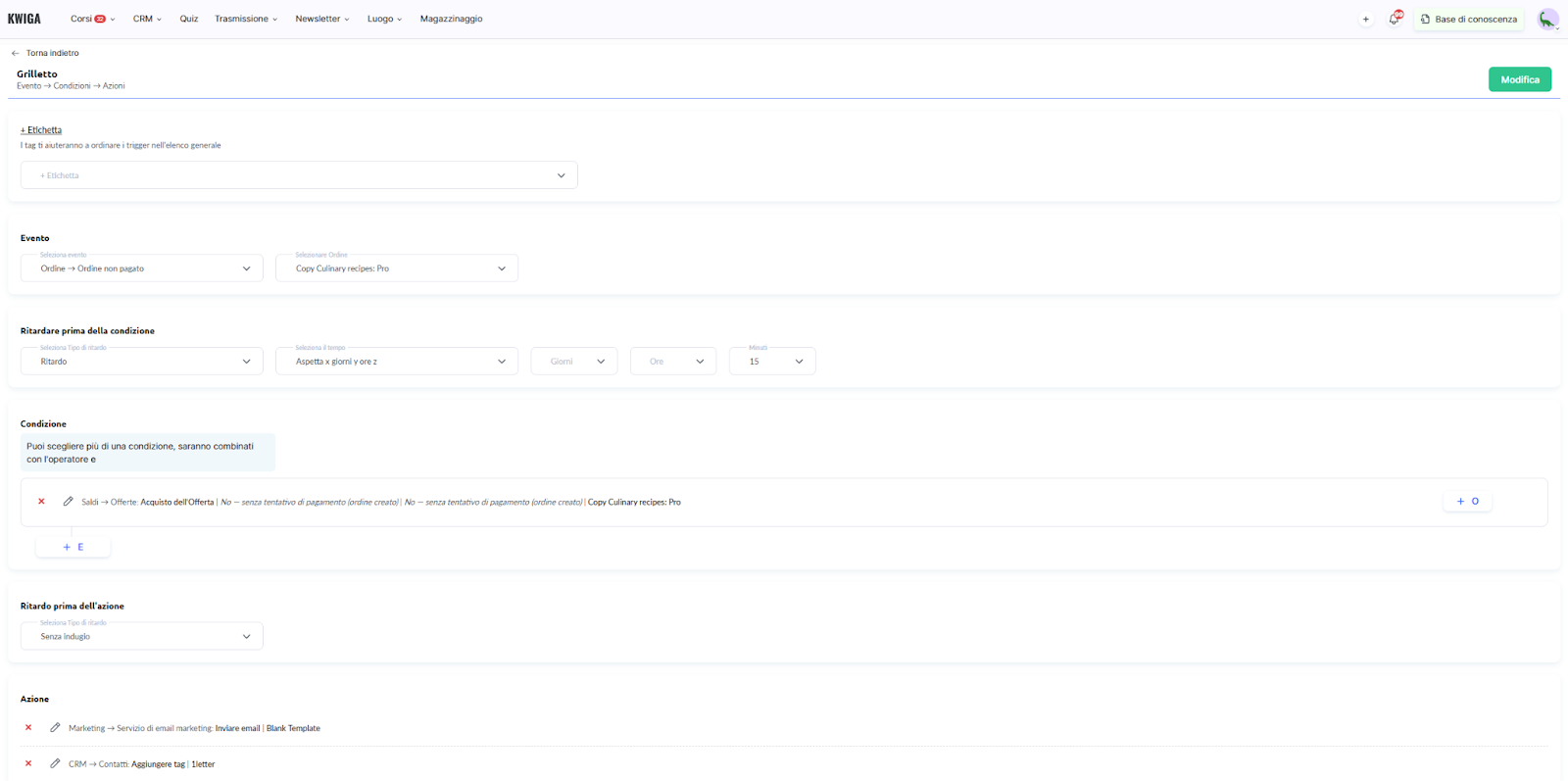Open the Corsi menu
1568x781 pixels.
pos(91,19)
